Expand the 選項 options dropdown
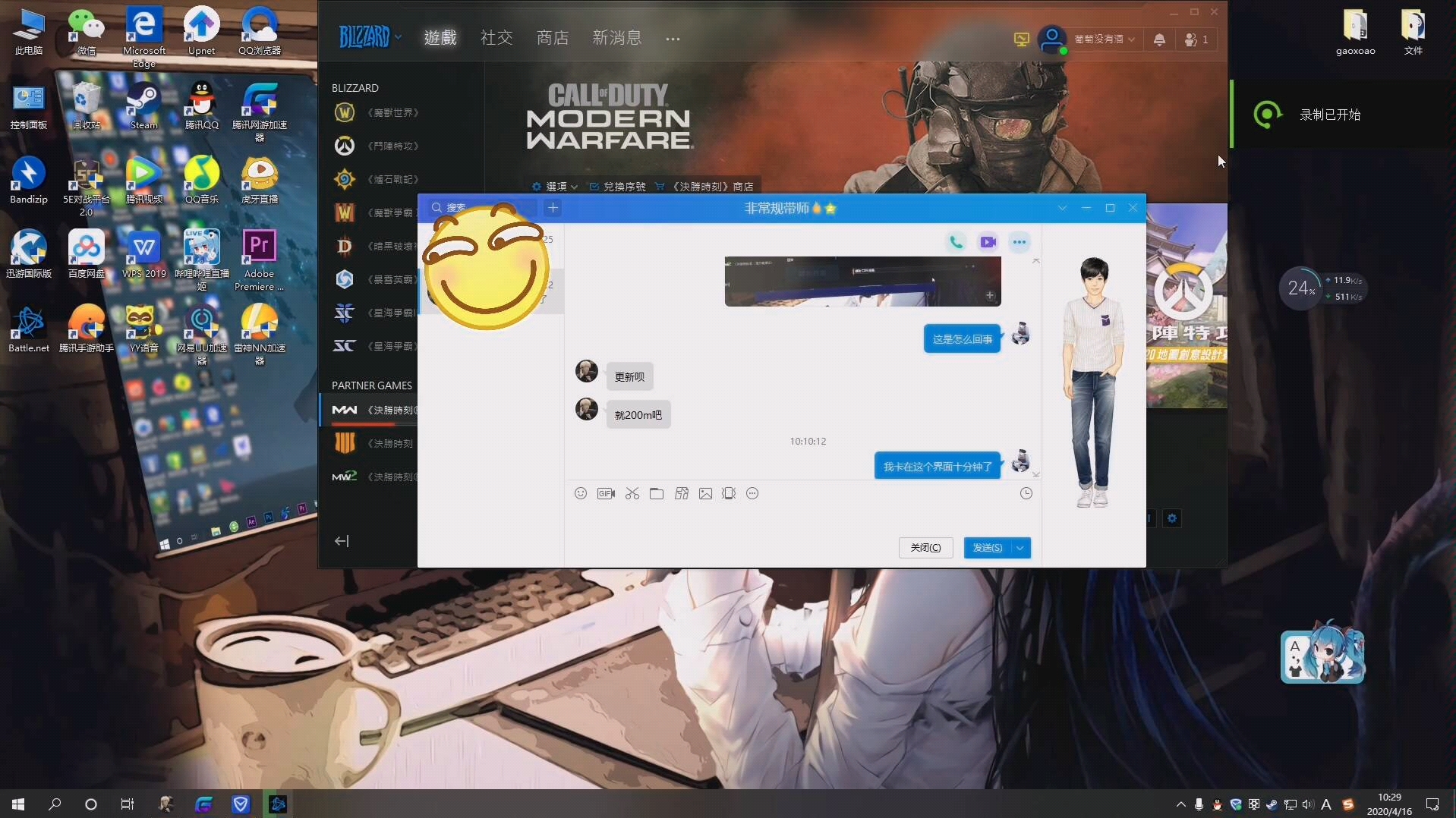Viewport: 1456px width, 818px height. click(x=555, y=187)
